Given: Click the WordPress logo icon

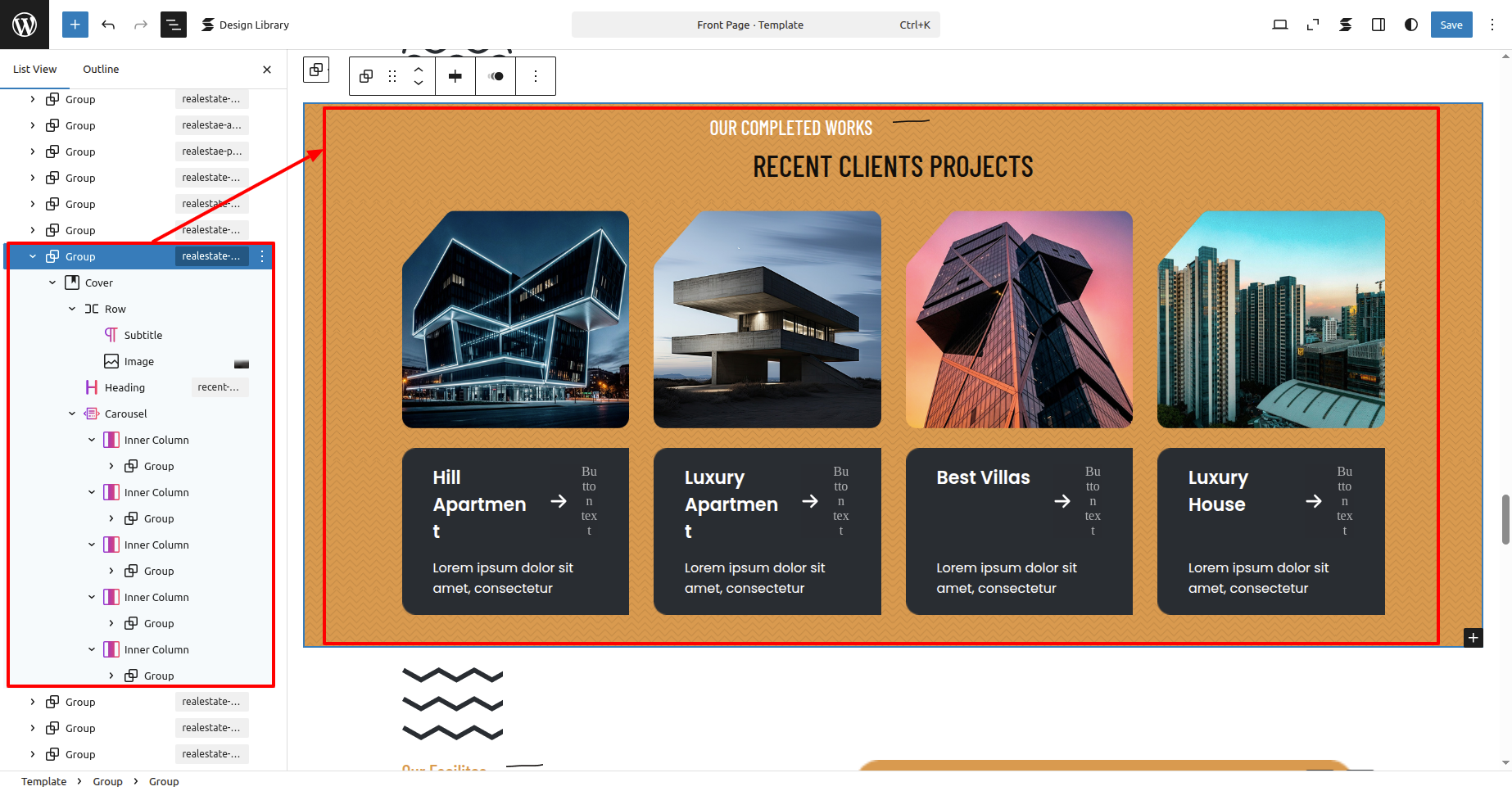Looking at the screenshot, I should coord(25,25).
